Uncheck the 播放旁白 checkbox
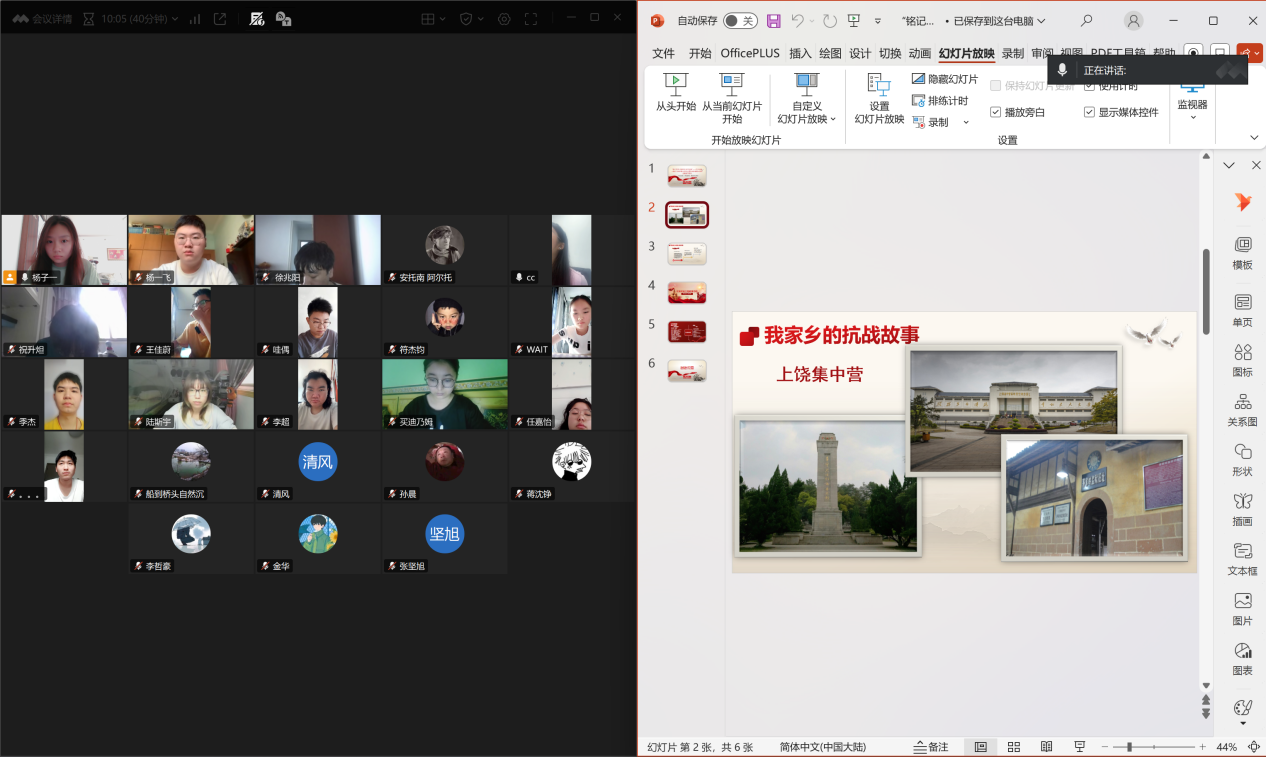Image resolution: width=1266 pixels, height=757 pixels. [x=995, y=112]
